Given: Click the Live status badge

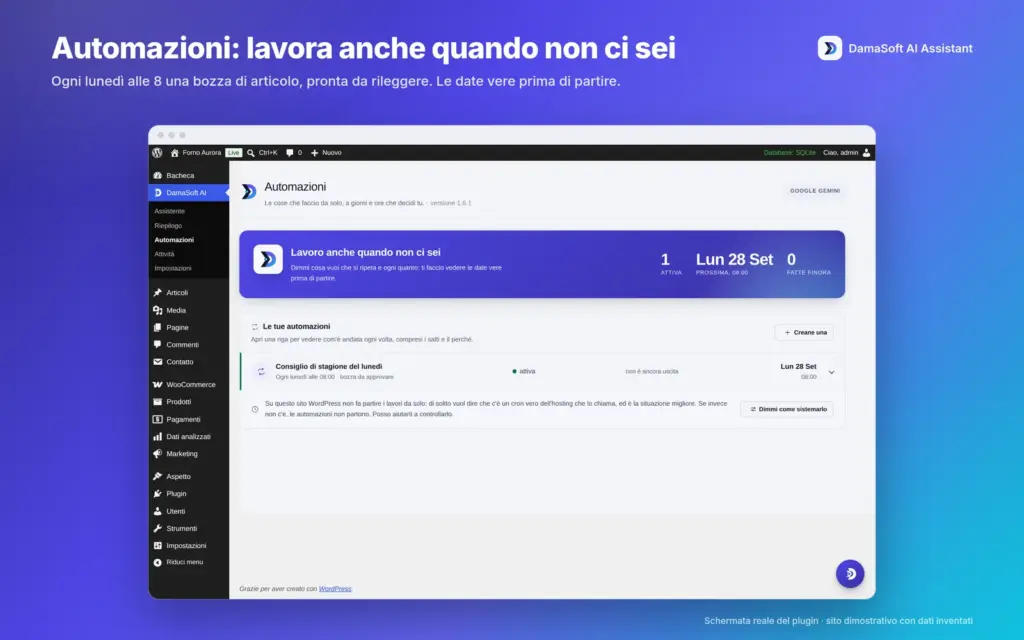Looking at the screenshot, I should click(x=233, y=153).
